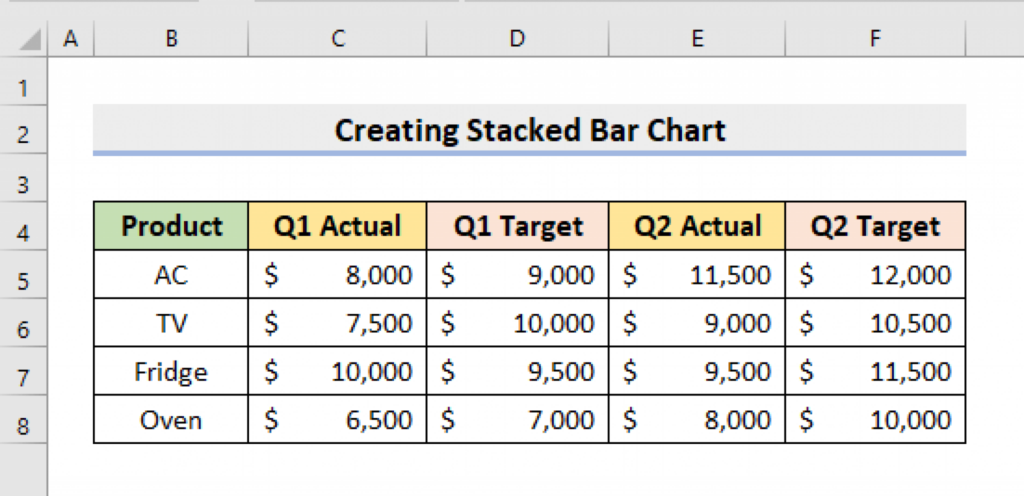Select row 4 header
This screenshot has width=1024, height=496.
[x=25, y=233]
